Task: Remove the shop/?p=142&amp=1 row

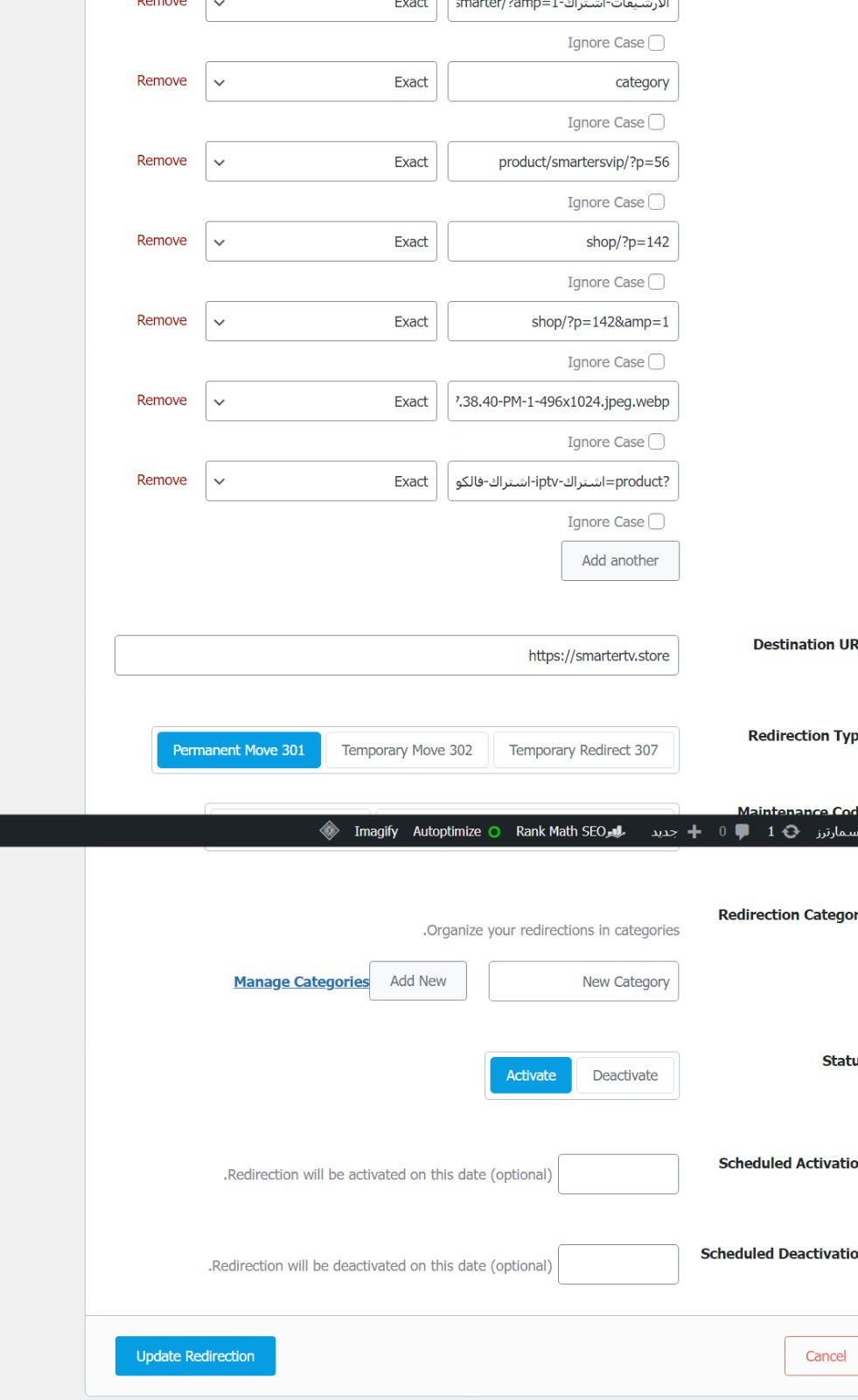Action: [162, 320]
